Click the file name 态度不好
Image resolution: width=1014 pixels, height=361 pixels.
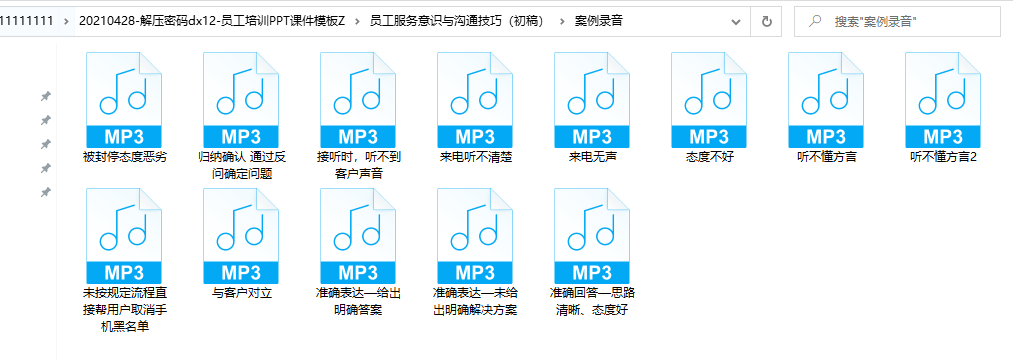(709, 157)
